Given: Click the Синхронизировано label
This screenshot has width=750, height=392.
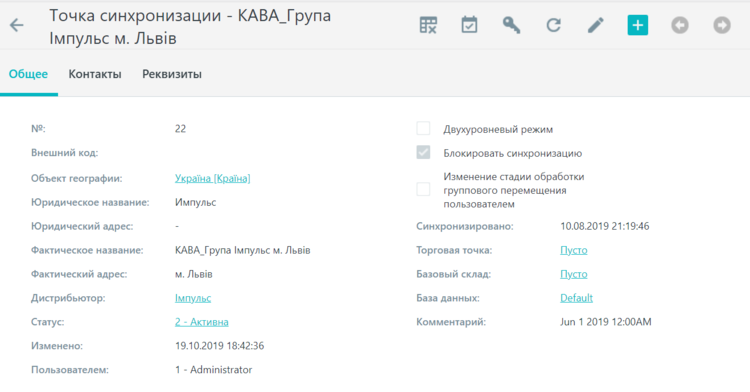Looking at the screenshot, I should [x=464, y=226].
